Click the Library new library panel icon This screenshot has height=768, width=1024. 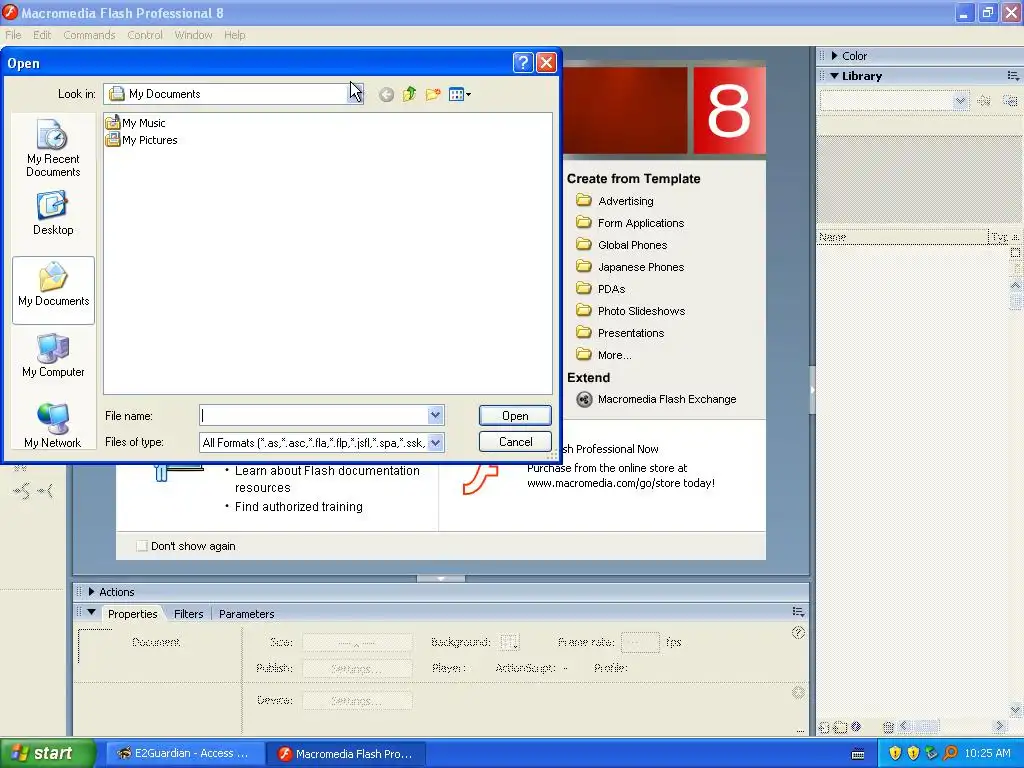coord(1010,101)
